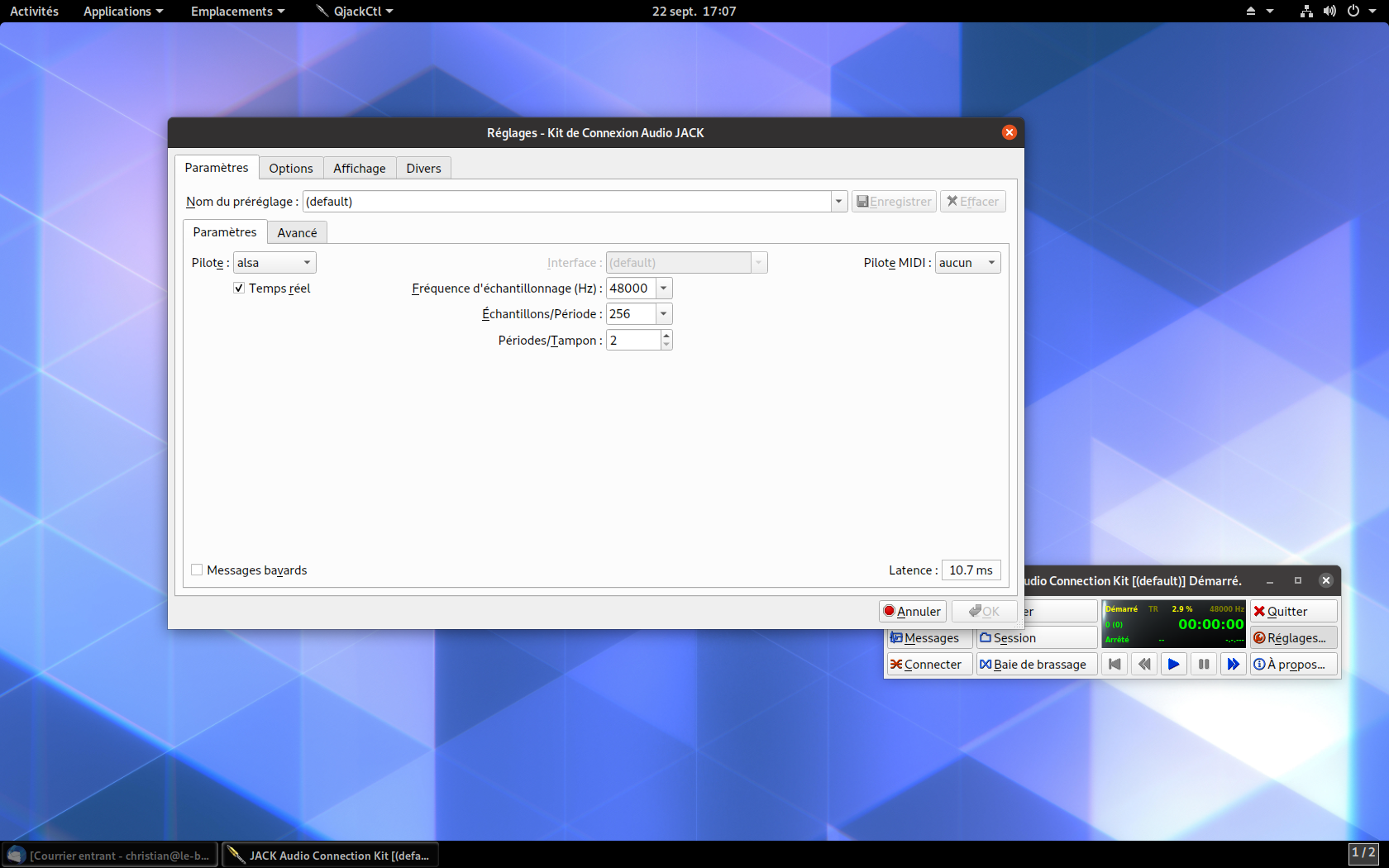1389x868 pixels.
Task: Open the Connecter connections window
Action: coord(927,664)
